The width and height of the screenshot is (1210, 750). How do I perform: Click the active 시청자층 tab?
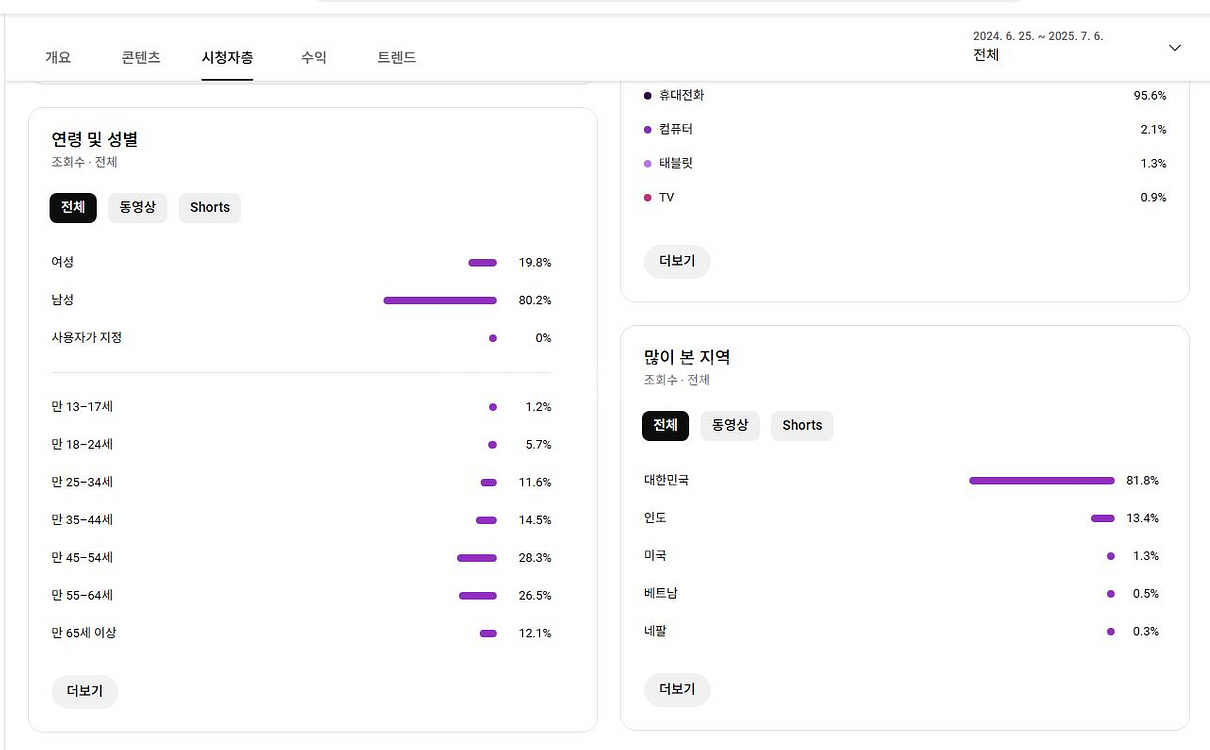pyautogui.click(x=227, y=57)
